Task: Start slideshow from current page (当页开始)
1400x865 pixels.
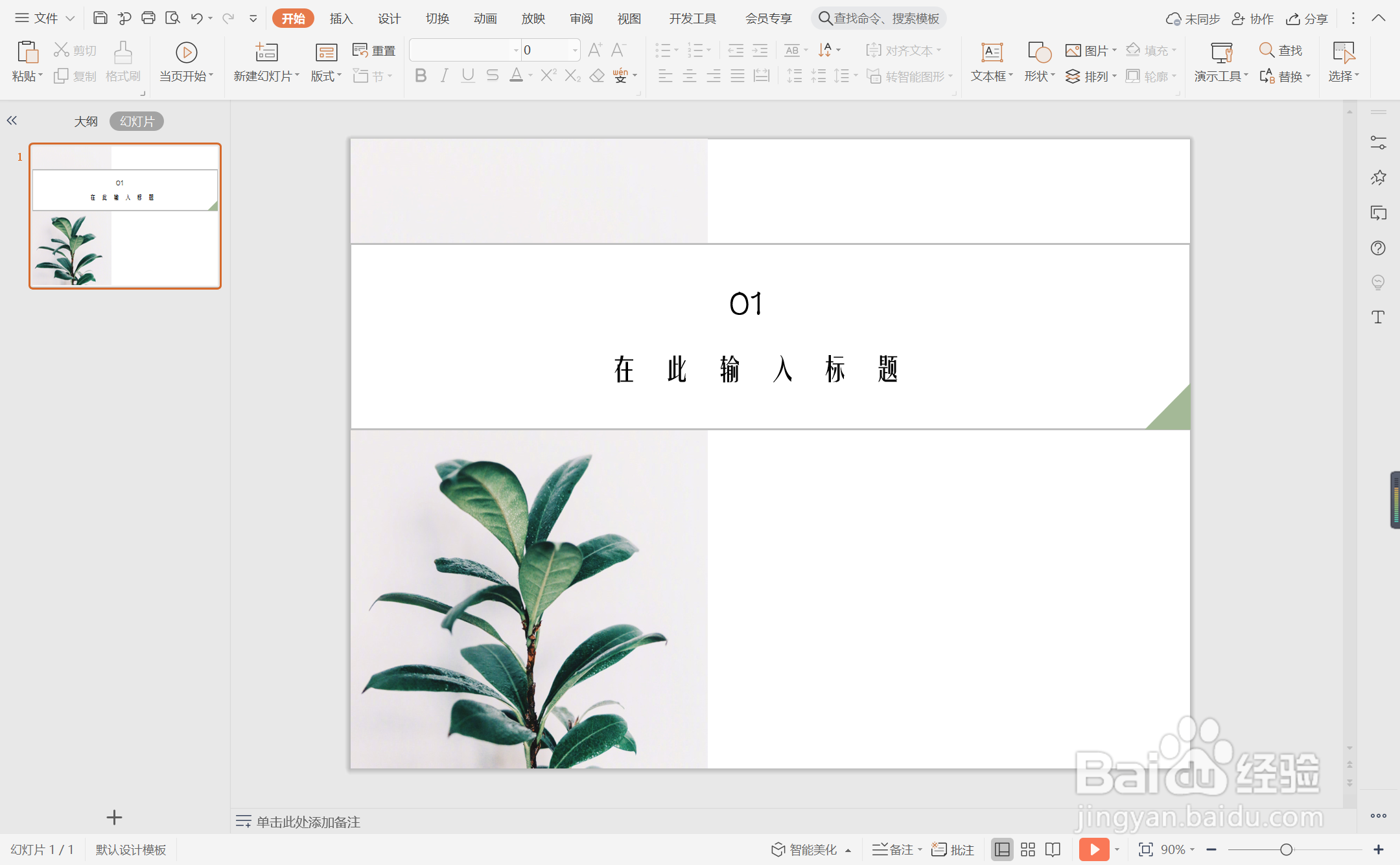Action: tap(186, 63)
